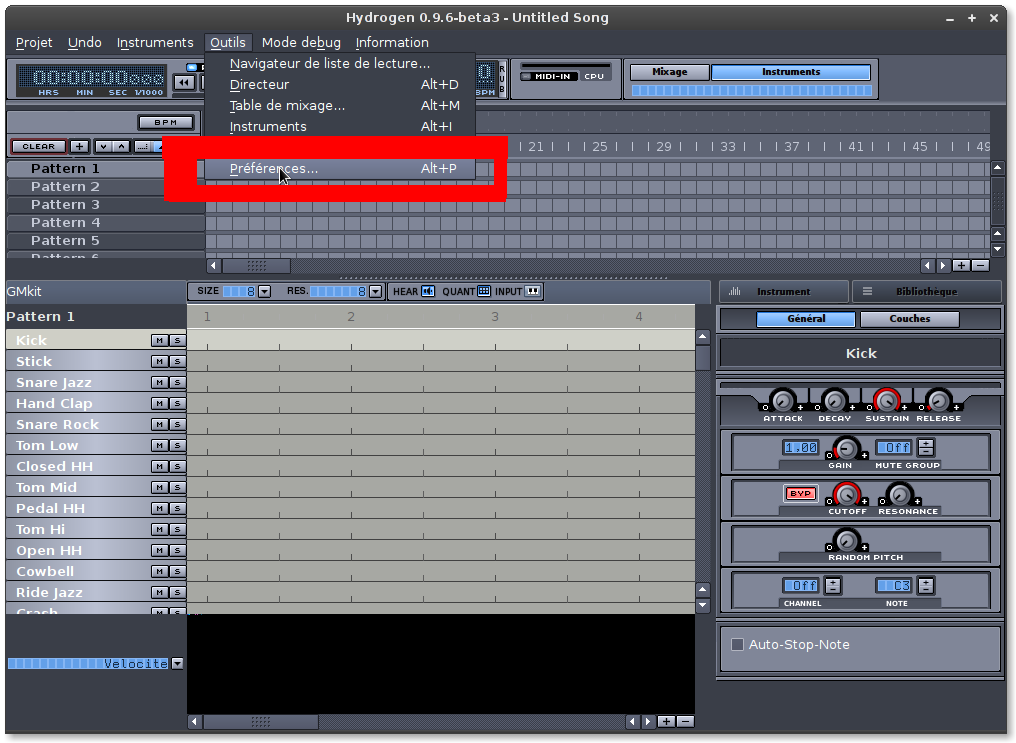The image size is (1016, 743).
Task: Click the rewind transport button
Action: [185, 82]
